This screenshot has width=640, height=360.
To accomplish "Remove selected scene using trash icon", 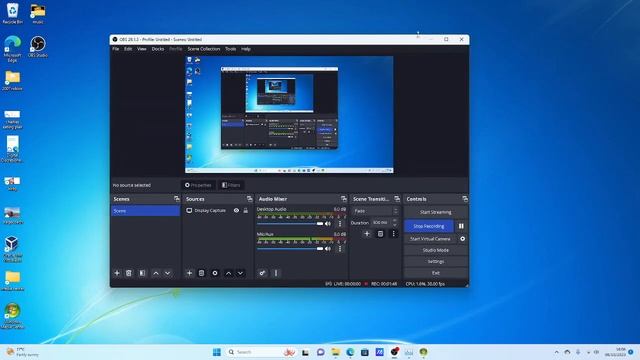I will (129, 273).
